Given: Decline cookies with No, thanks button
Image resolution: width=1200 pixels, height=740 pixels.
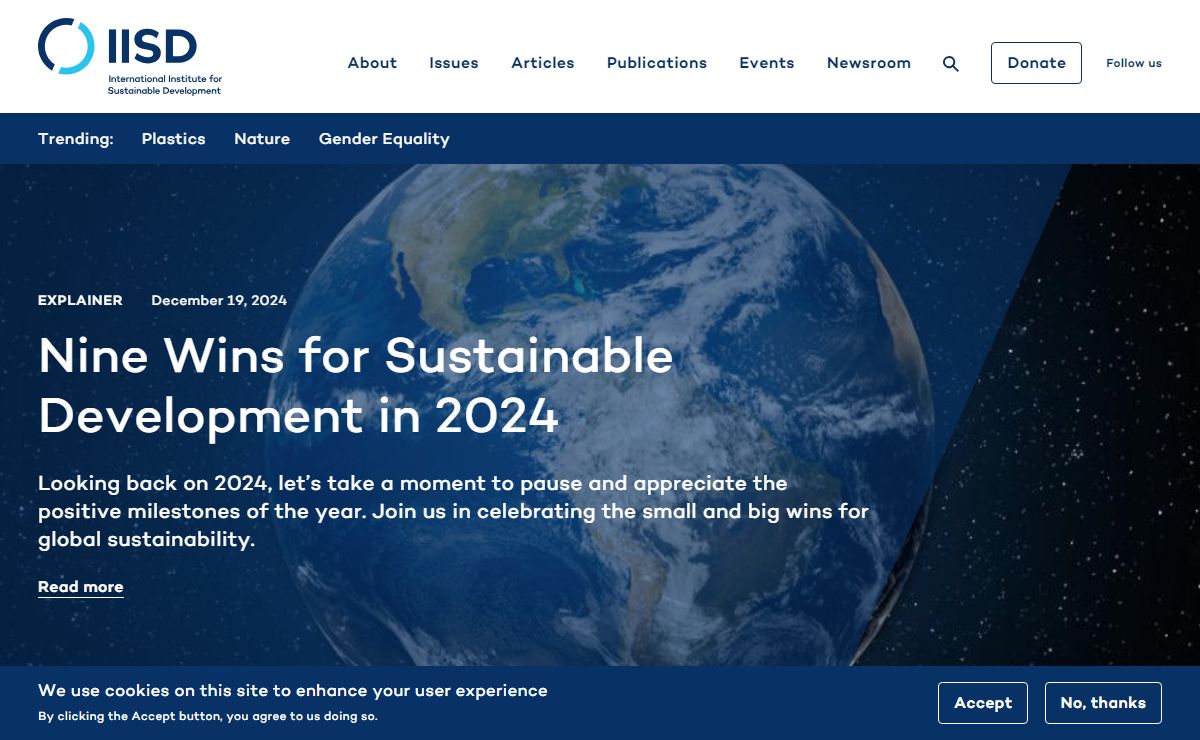Looking at the screenshot, I should point(1103,703).
